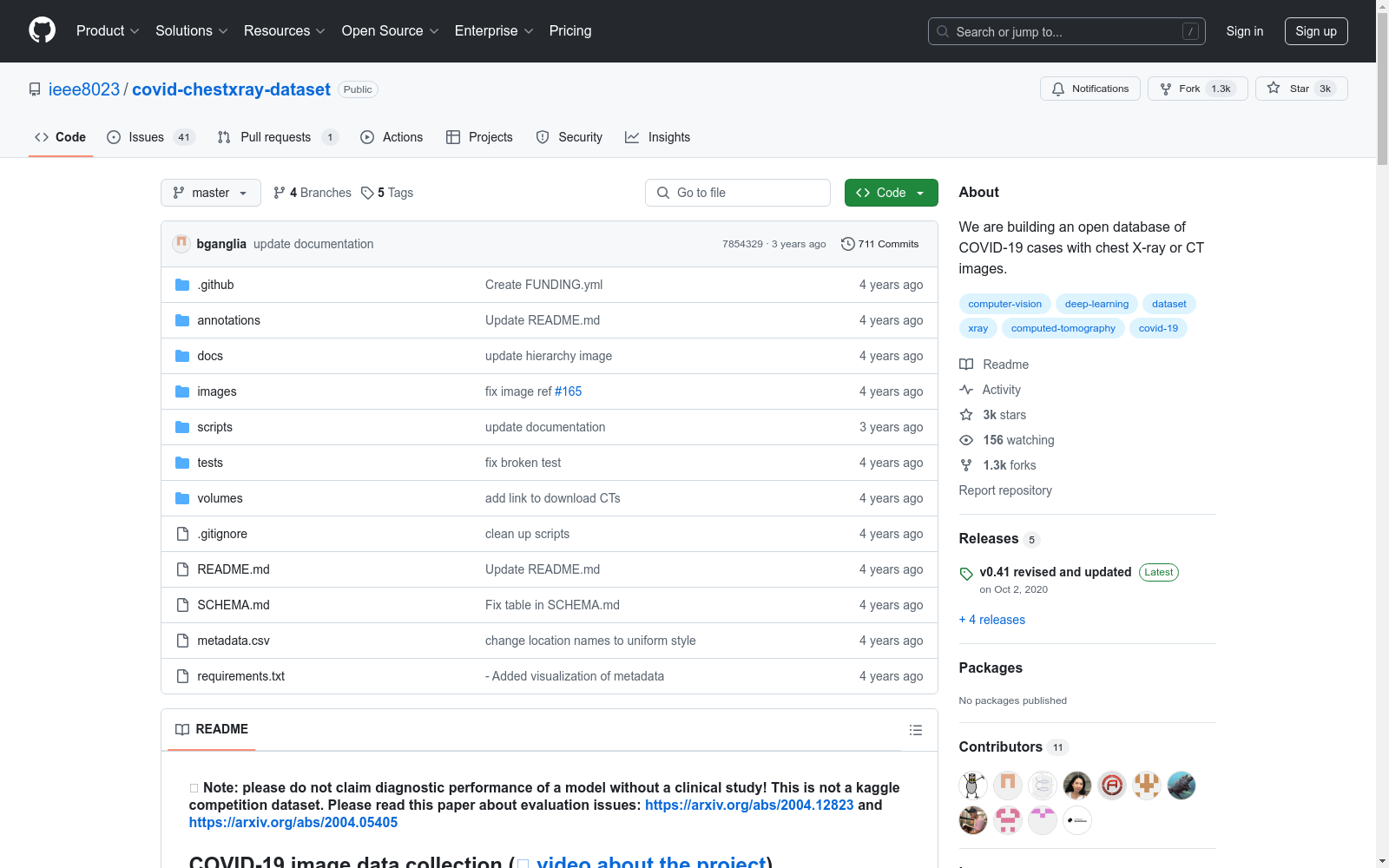View the 156 watching link

[1007, 440]
